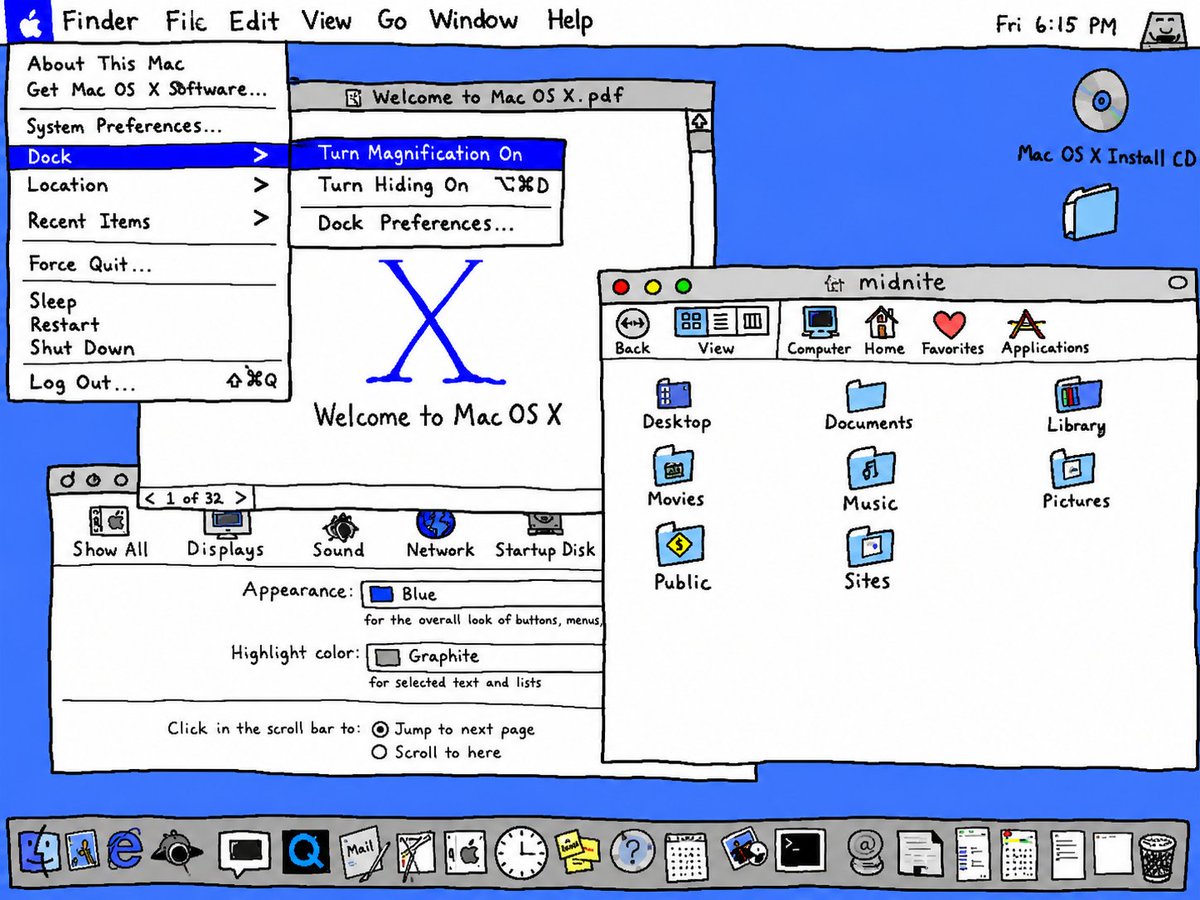This screenshot has height=900, width=1200.
Task: Select Mac OS X Install CD icon
Action: [1102, 100]
